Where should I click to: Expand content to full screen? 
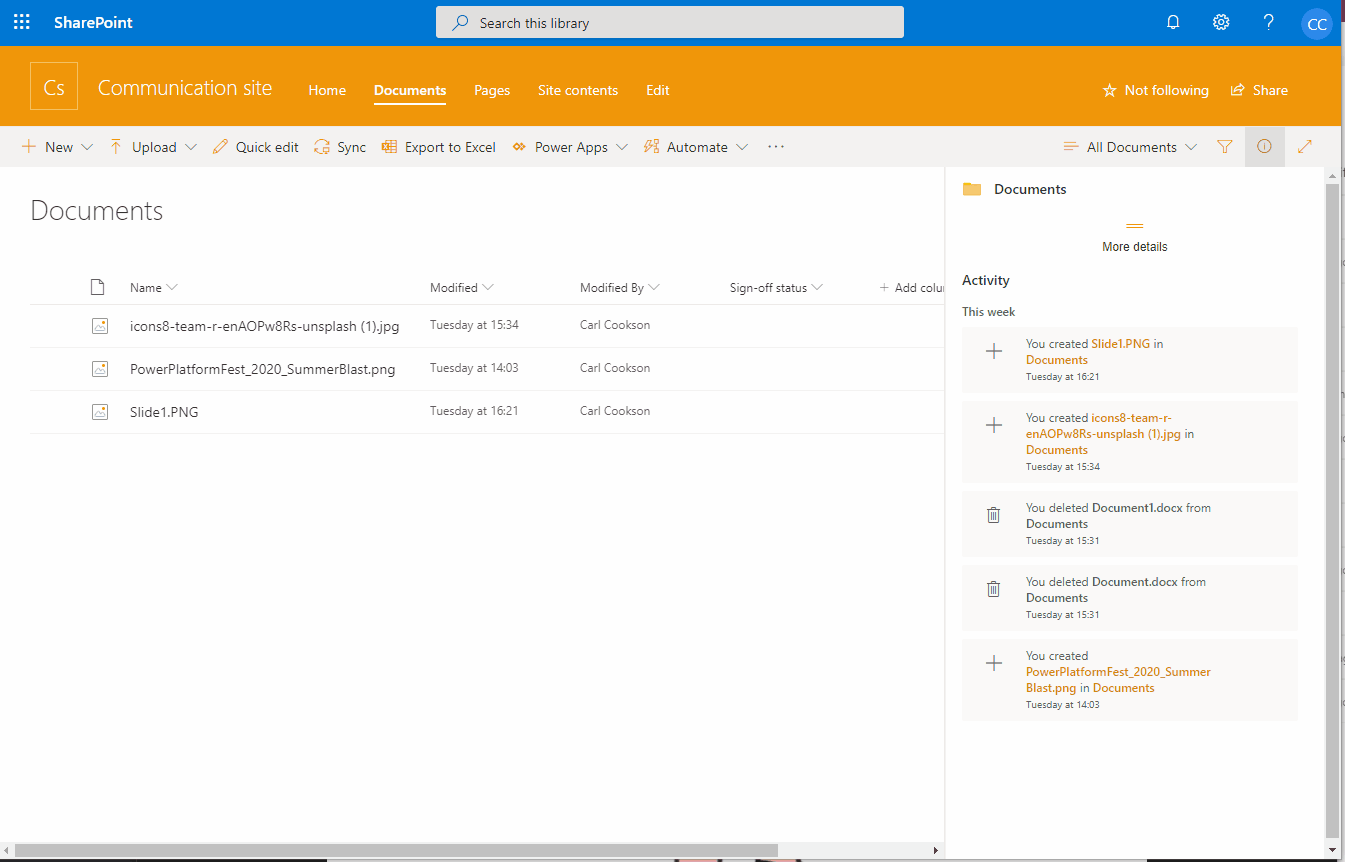tap(1305, 147)
